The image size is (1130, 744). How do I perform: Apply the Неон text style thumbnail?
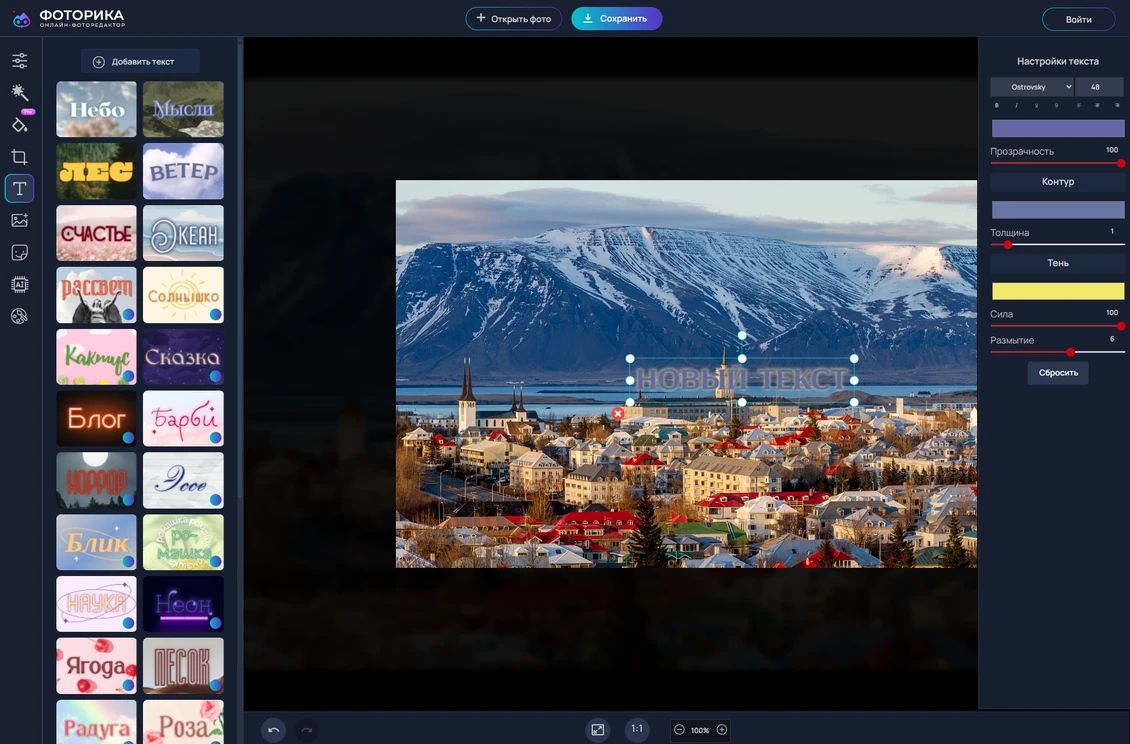click(x=183, y=604)
